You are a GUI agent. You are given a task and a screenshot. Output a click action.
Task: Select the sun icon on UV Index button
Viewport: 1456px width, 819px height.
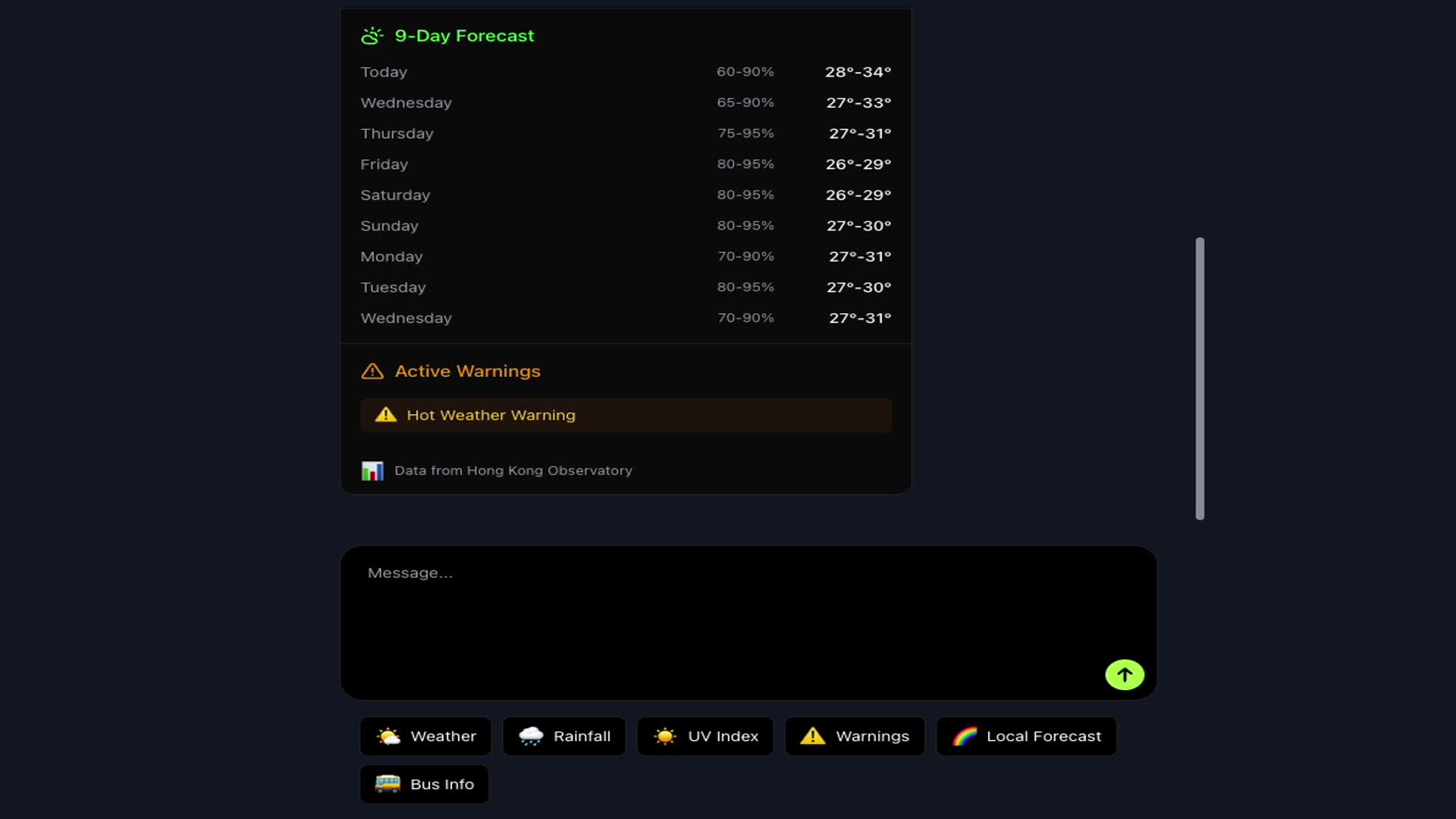665,736
